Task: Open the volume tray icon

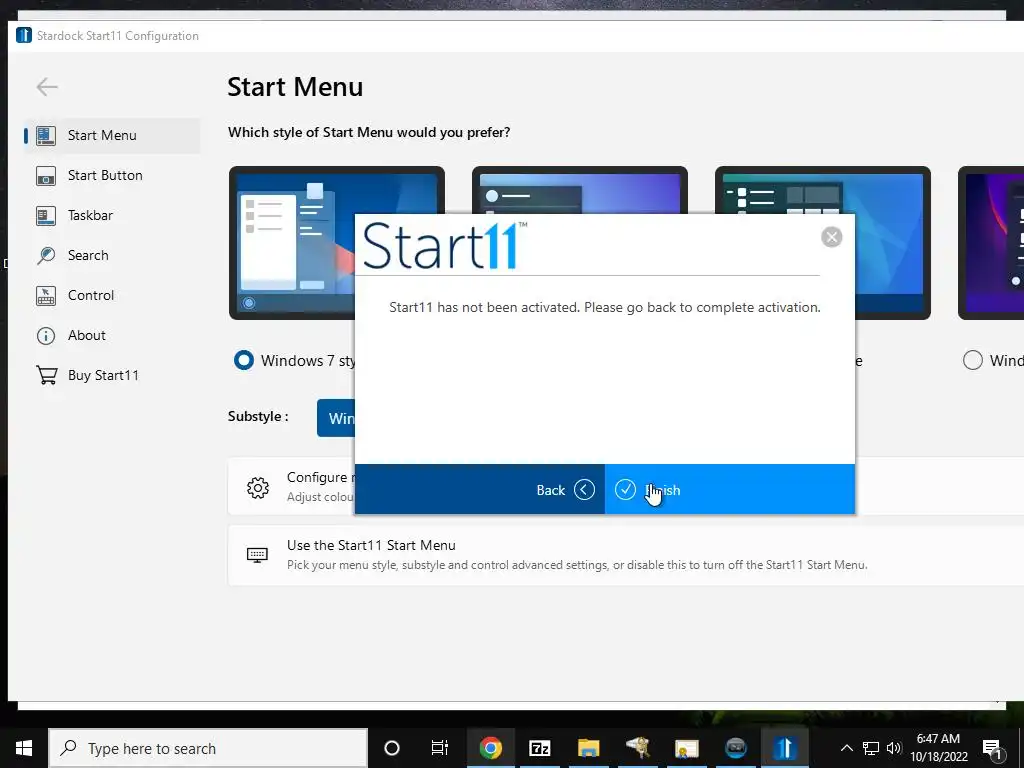Action: coord(894,748)
